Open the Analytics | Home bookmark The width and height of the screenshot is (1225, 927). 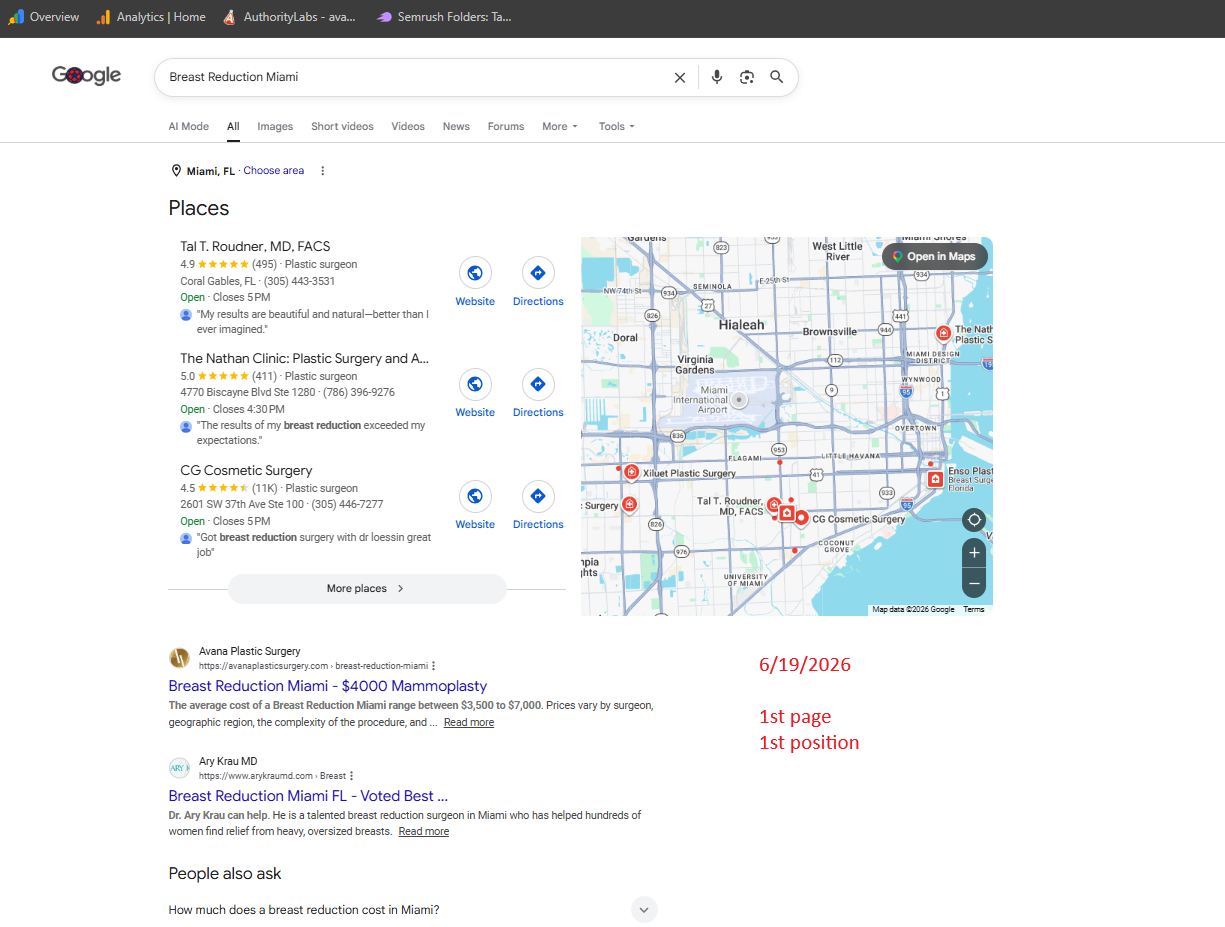(151, 17)
